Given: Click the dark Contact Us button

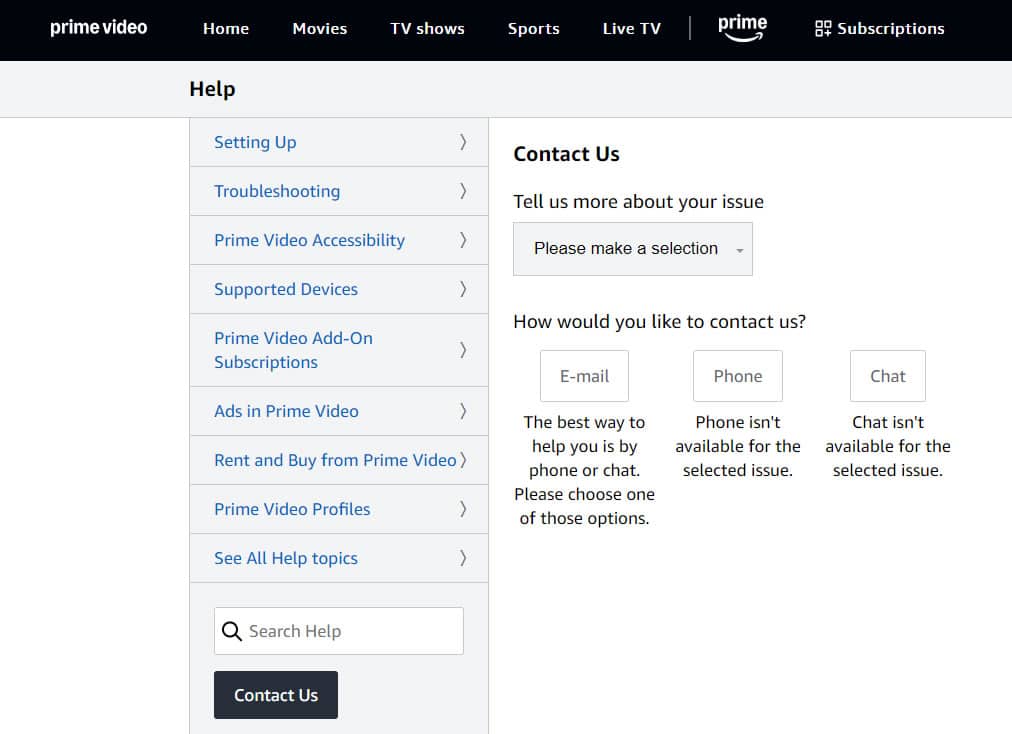Looking at the screenshot, I should [276, 695].
